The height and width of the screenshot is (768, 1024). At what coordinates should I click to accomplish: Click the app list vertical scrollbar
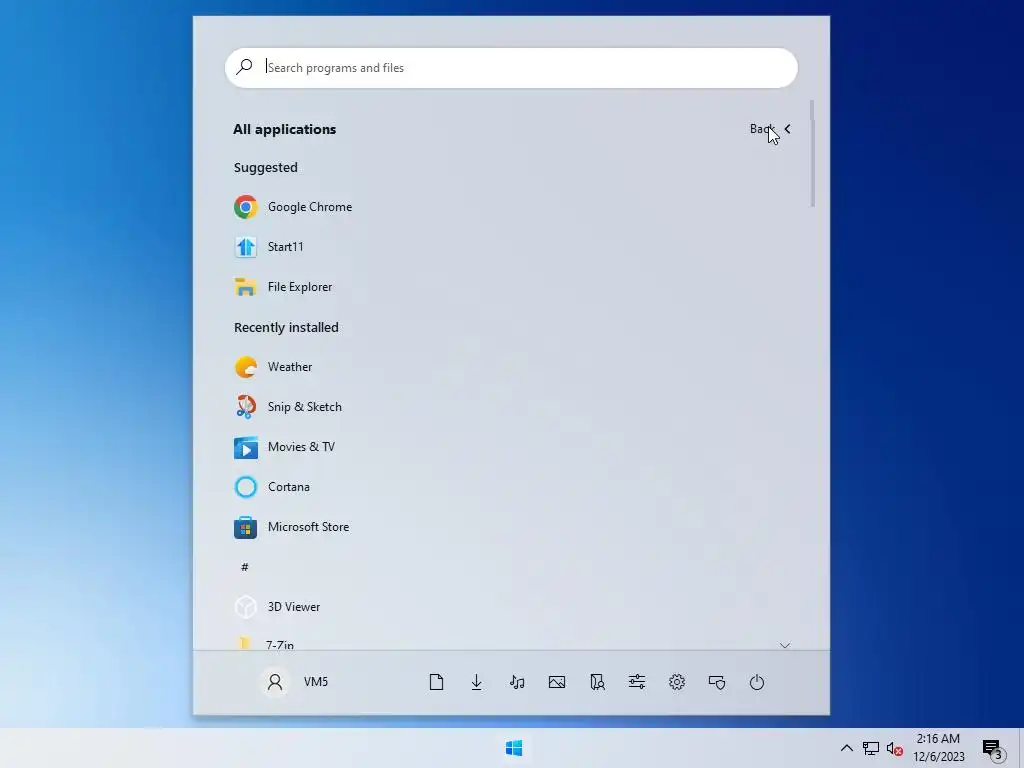coord(812,153)
